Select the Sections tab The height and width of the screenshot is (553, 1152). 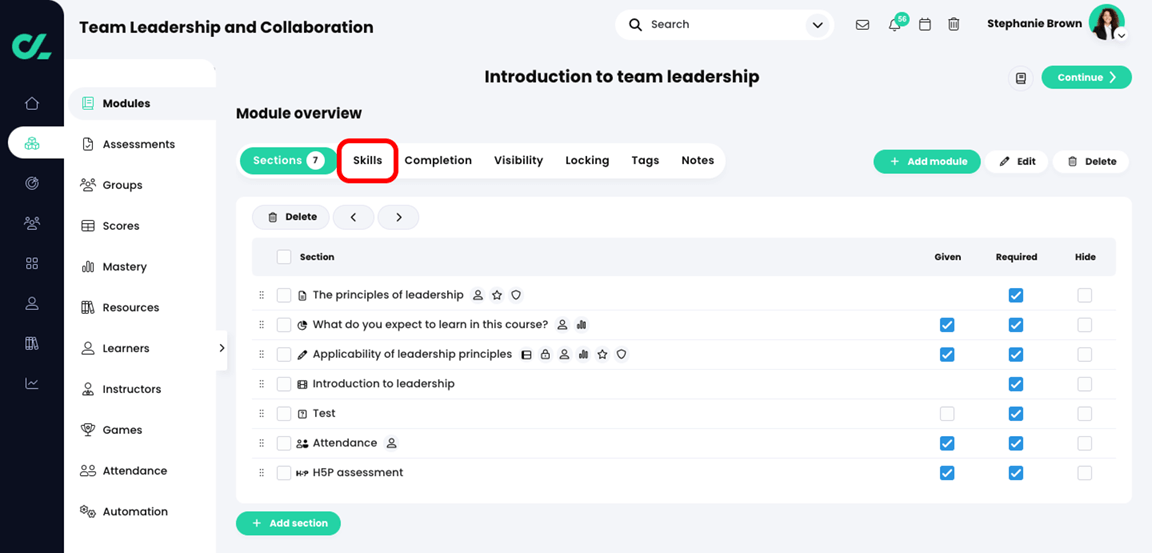(288, 160)
